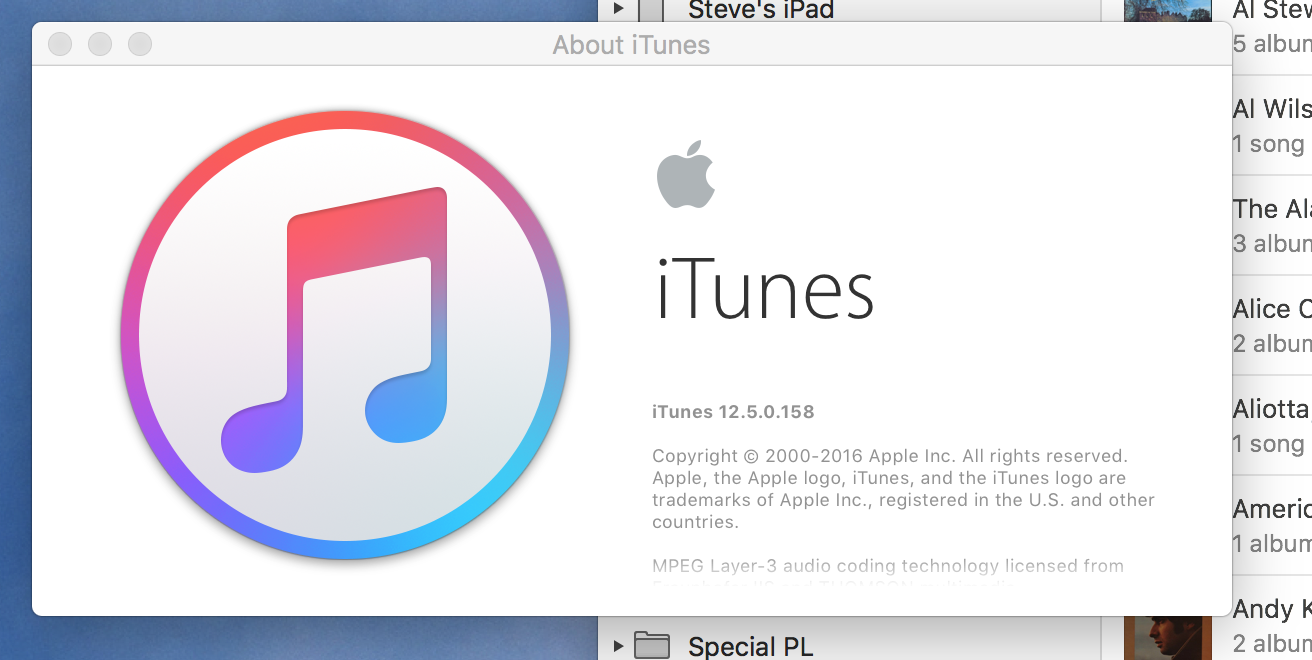Click the large iTunes title text
1312x660 pixels.
pyautogui.click(x=765, y=289)
